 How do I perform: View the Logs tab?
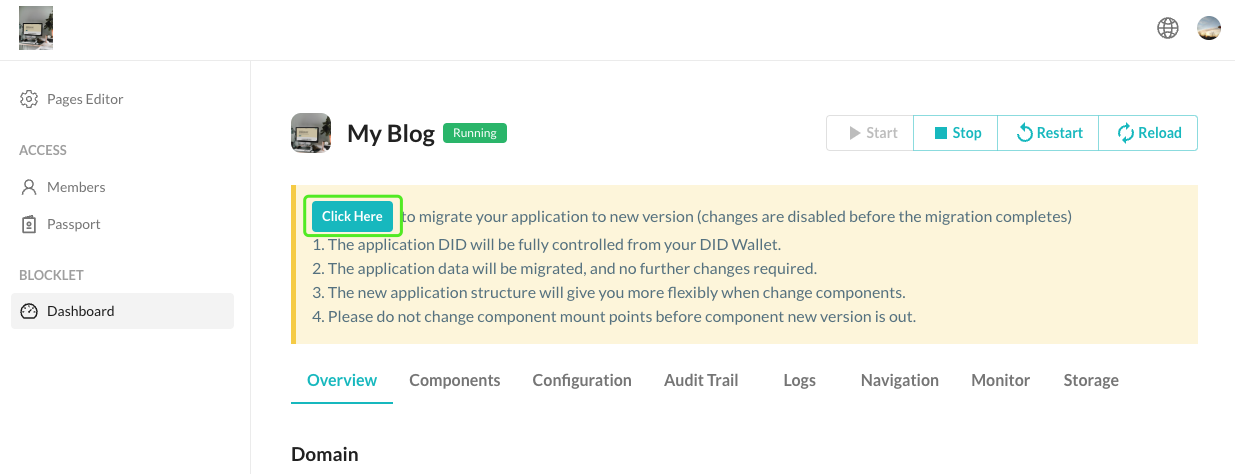pyautogui.click(x=799, y=380)
